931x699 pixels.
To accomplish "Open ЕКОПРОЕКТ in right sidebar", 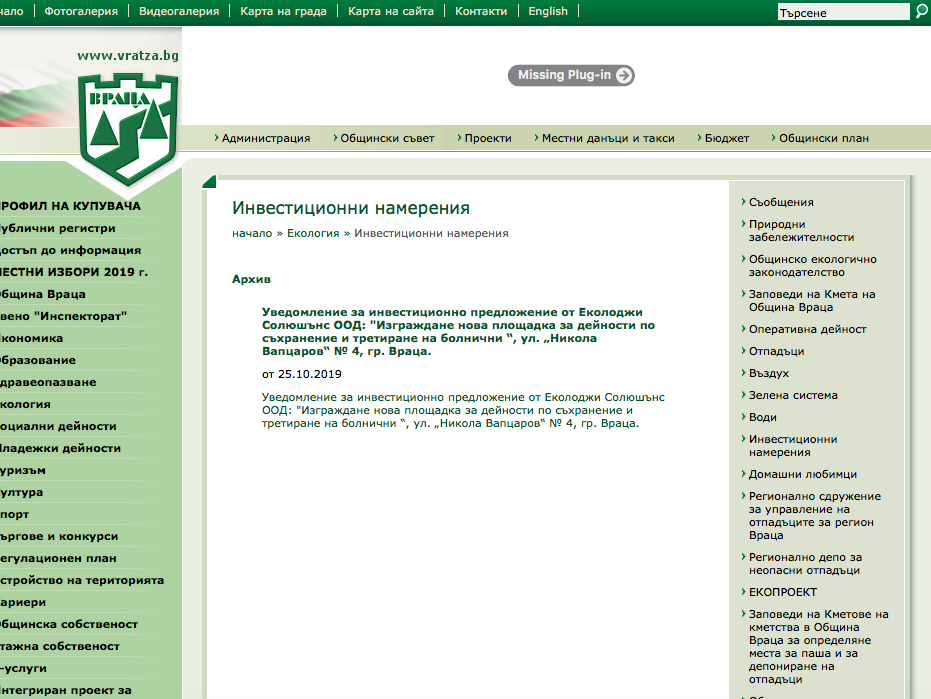I will click(x=783, y=592).
